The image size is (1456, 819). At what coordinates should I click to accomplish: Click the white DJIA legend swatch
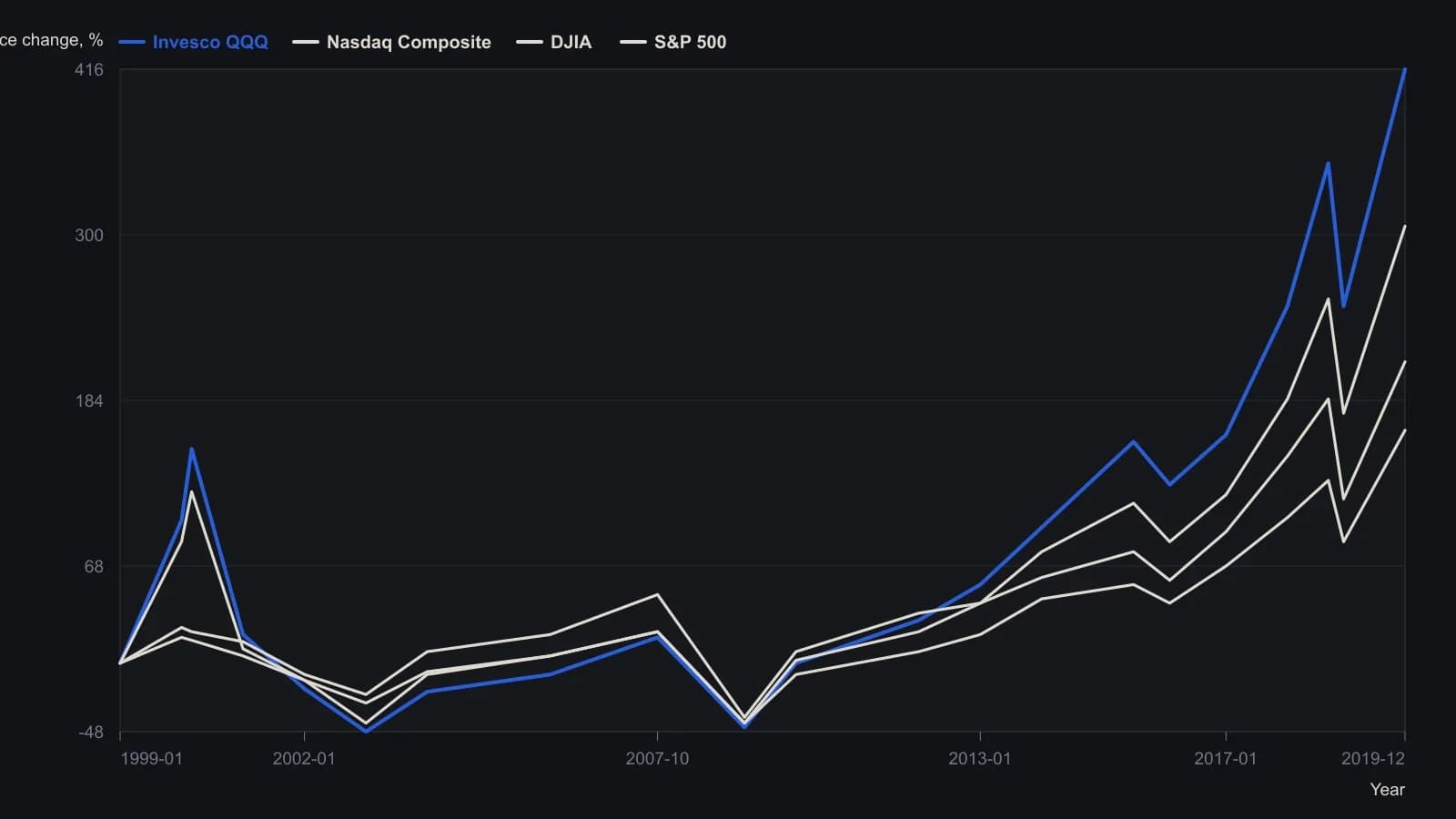[x=530, y=42]
